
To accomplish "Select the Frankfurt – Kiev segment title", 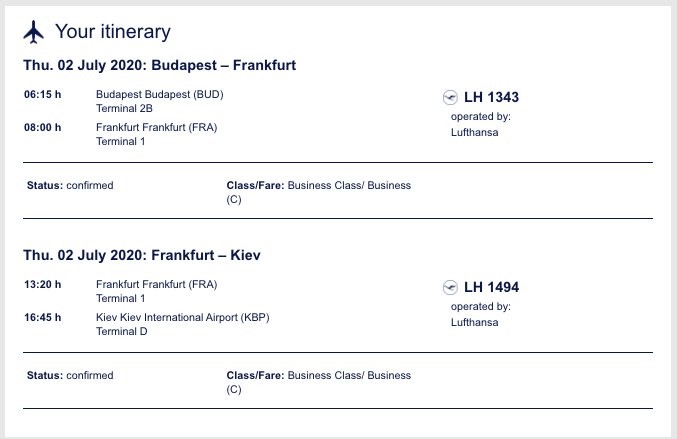I will [x=142, y=255].
